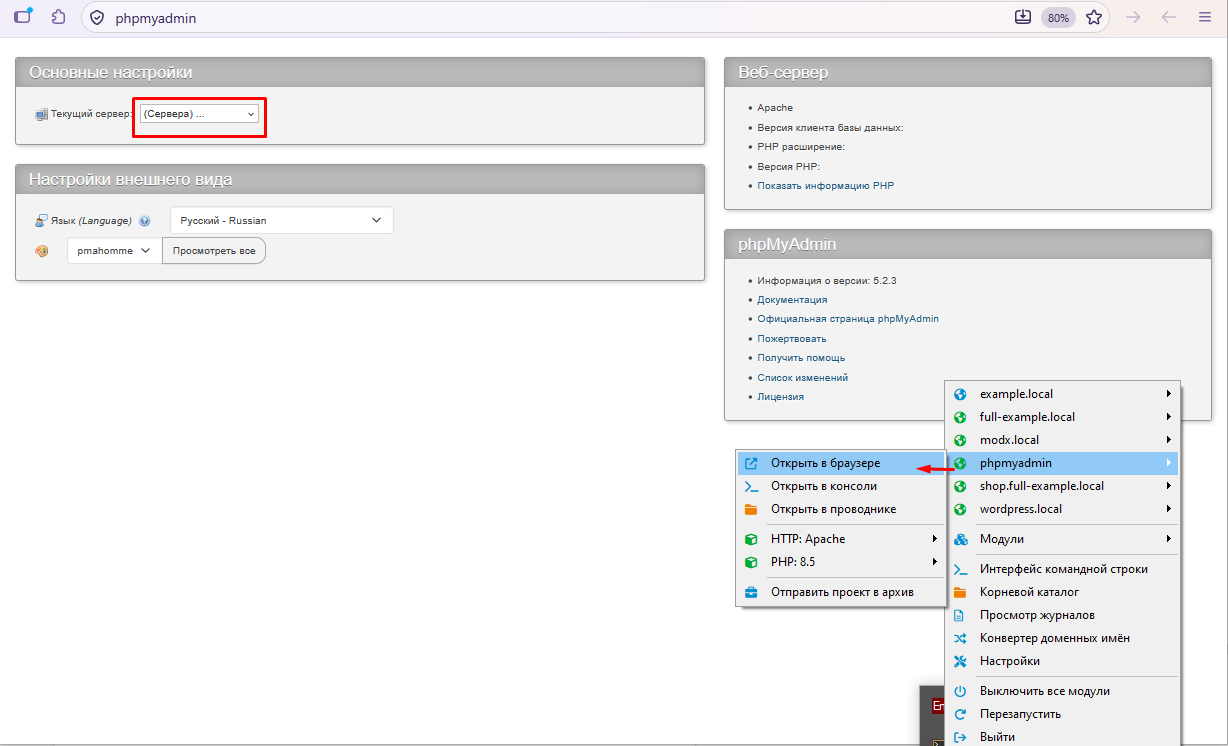
Task: Expand the full-example.local submenu arrow
Action: tap(1168, 417)
